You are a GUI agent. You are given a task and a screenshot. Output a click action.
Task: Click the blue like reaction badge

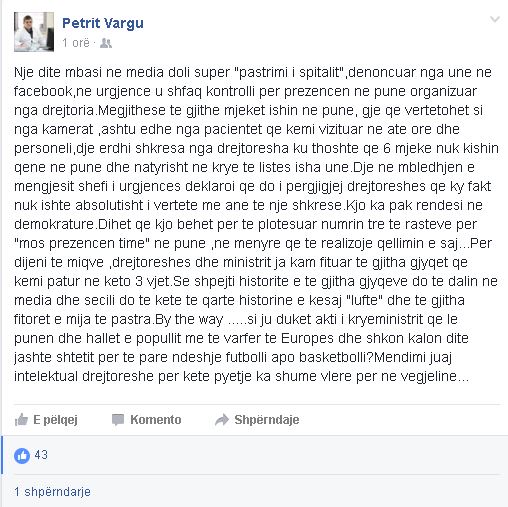point(22,455)
